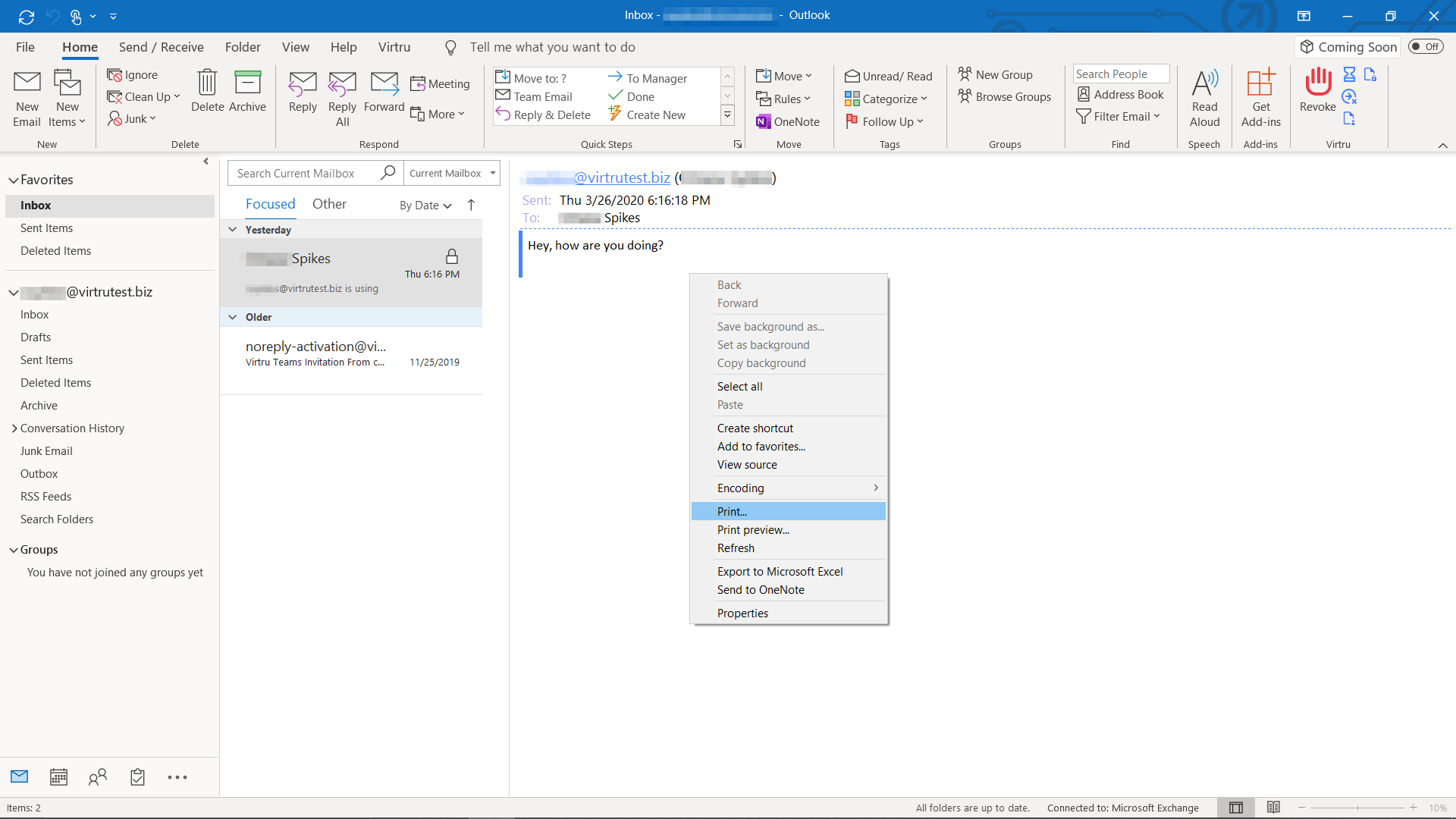Open the Categorize dropdown
The width and height of the screenshot is (1456, 819).
pyautogui.click(x=886, y=99)
